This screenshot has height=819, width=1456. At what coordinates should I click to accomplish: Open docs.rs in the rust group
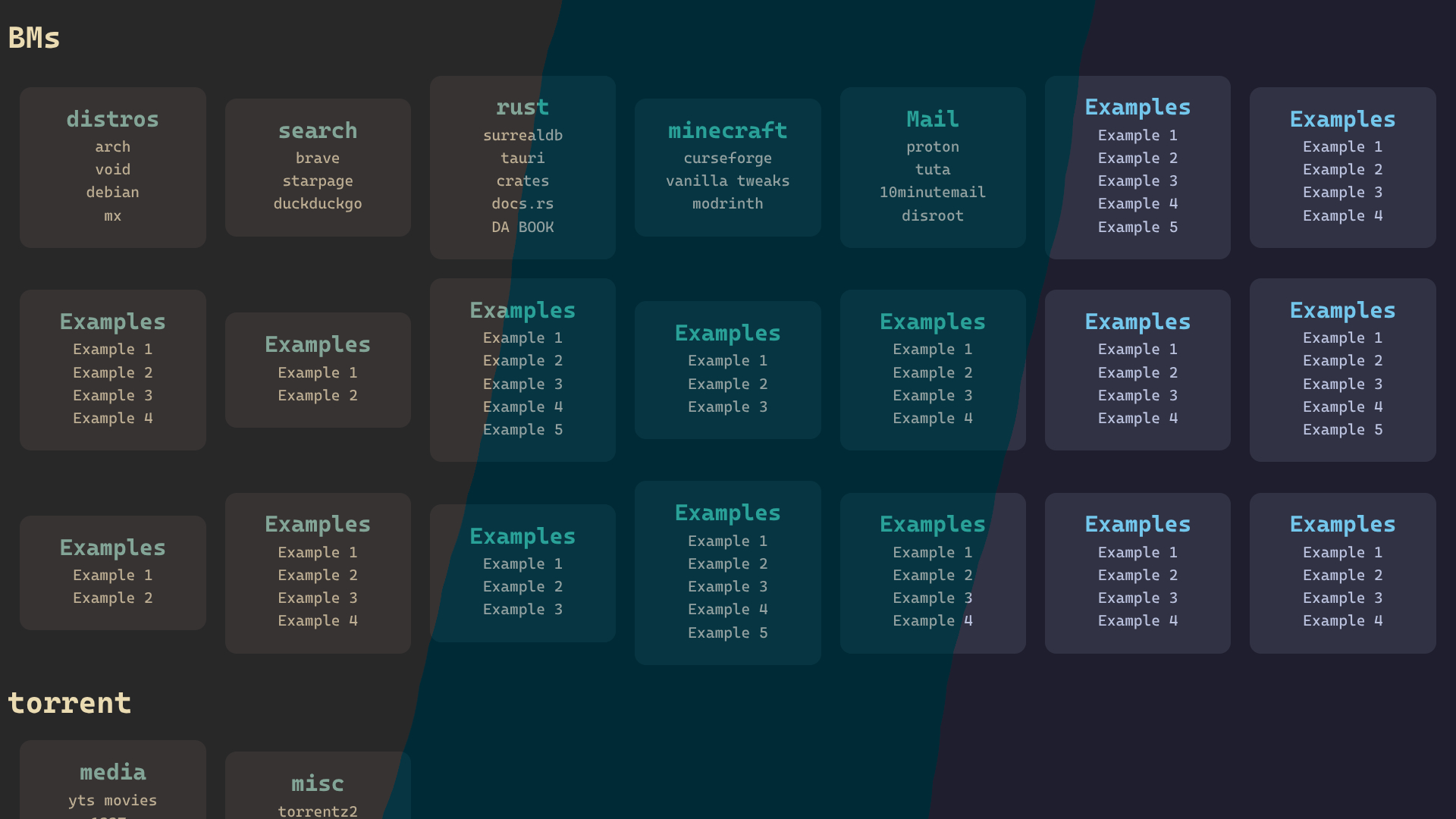(522, 203)
